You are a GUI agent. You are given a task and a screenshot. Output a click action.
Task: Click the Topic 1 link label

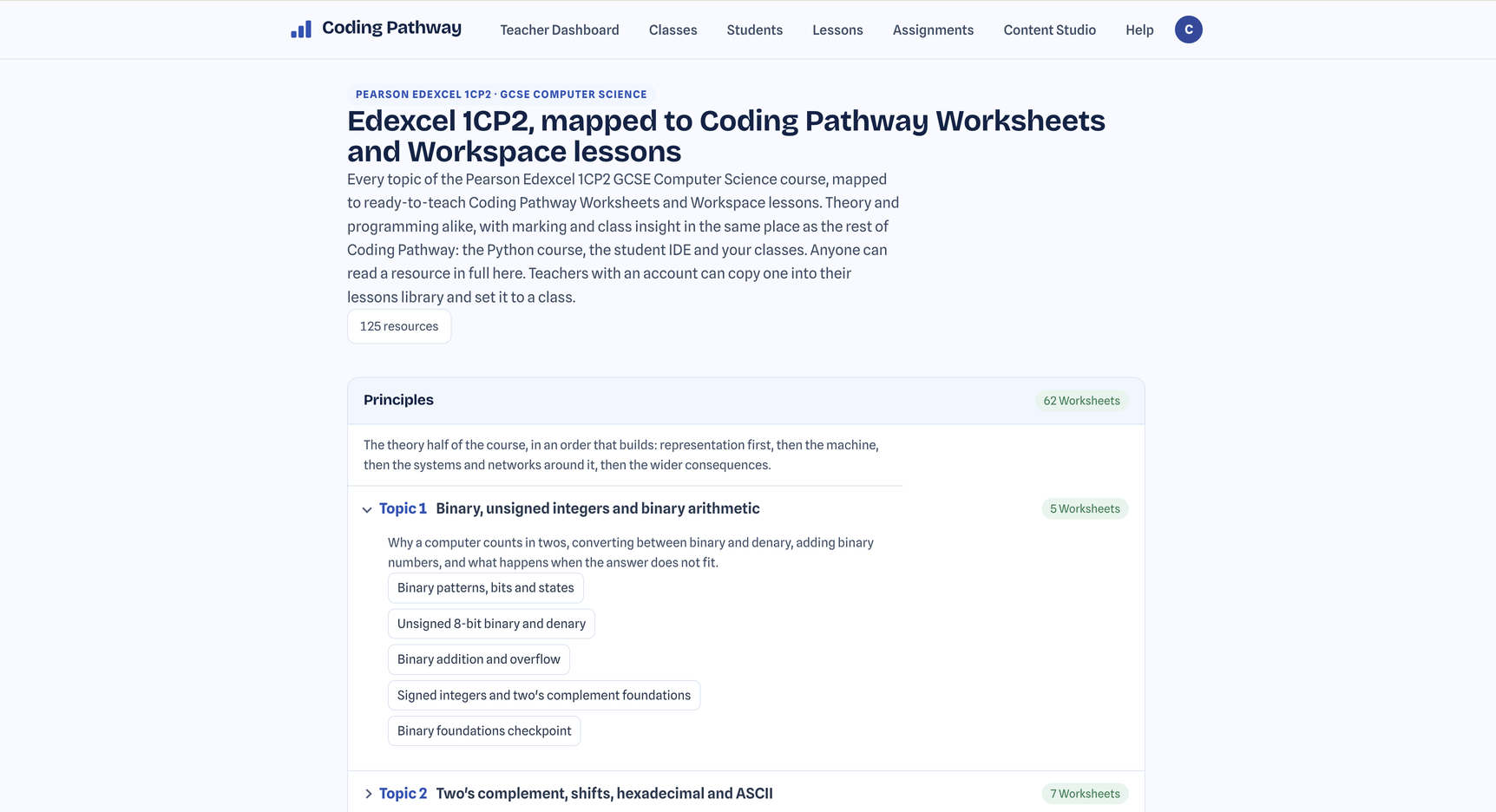pyautogui.click(x=403, y=508)
